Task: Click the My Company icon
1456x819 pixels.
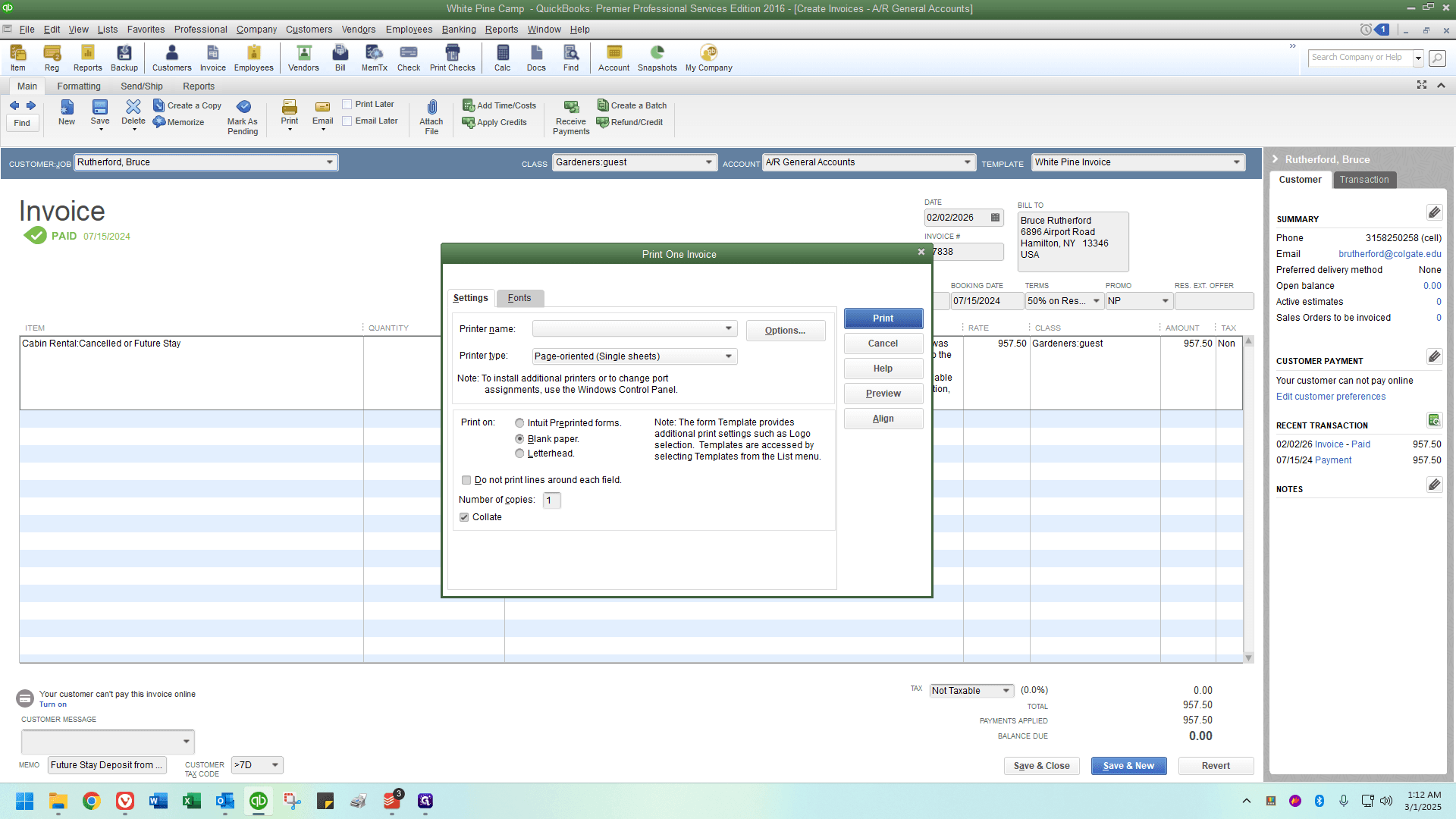Action: click(709, 58)
